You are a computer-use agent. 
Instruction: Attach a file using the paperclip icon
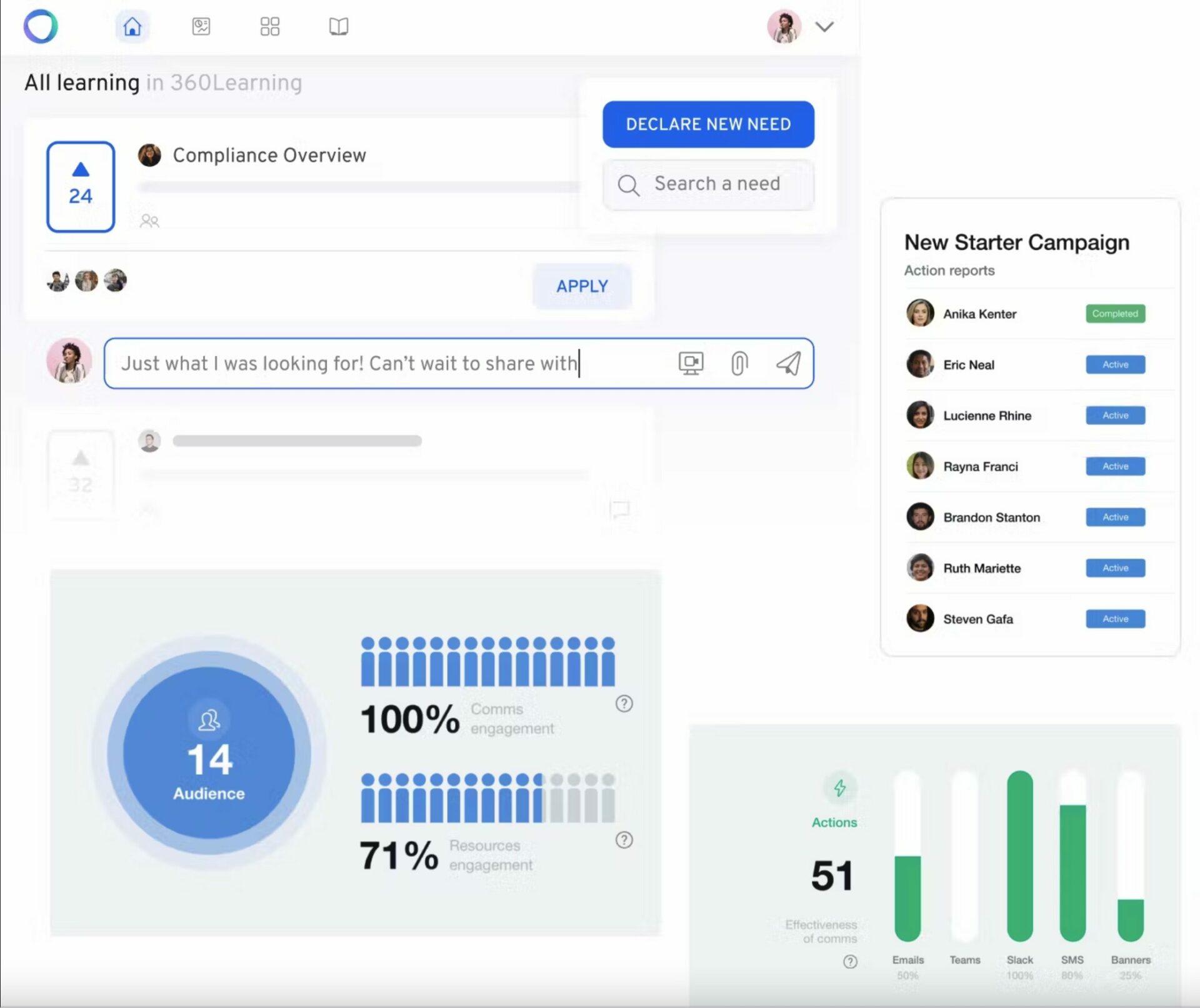pos(739,362)
